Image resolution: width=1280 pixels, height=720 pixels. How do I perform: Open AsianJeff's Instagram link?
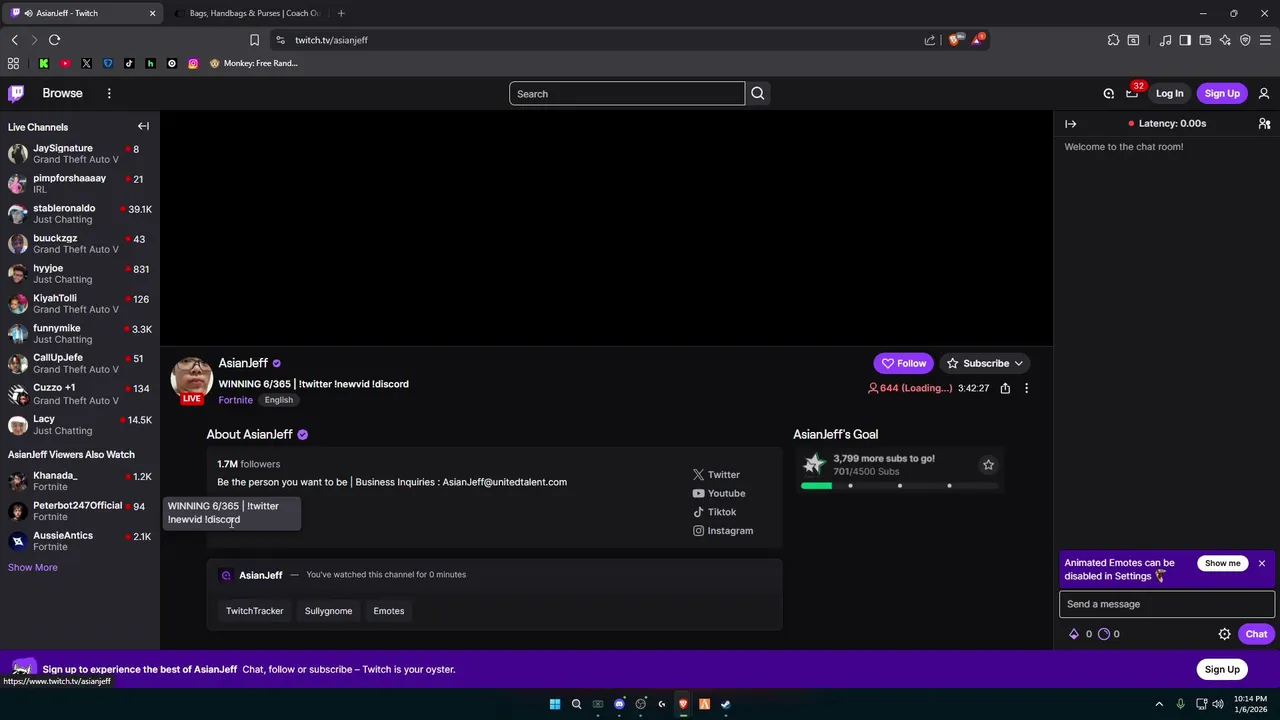point(723,531)
